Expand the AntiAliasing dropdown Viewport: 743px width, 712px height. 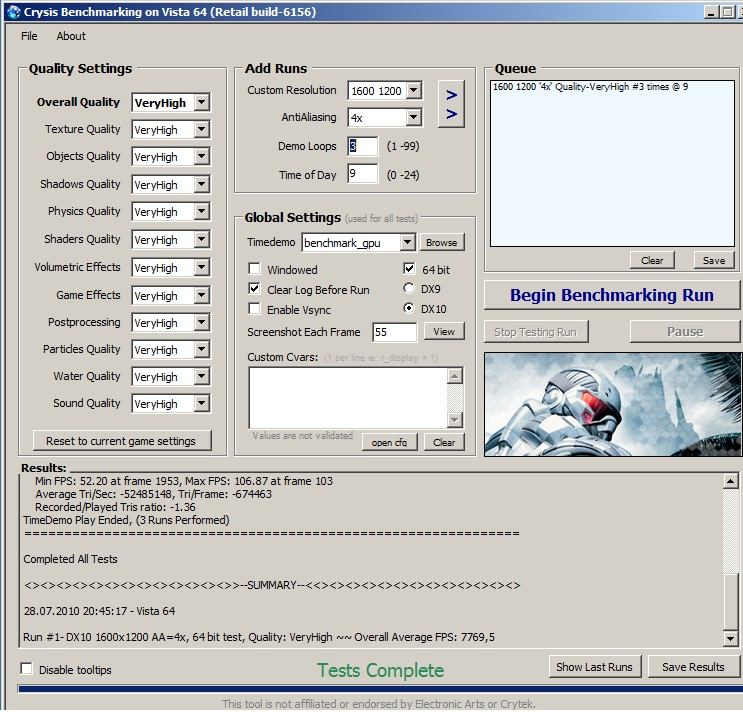(414, 117)
